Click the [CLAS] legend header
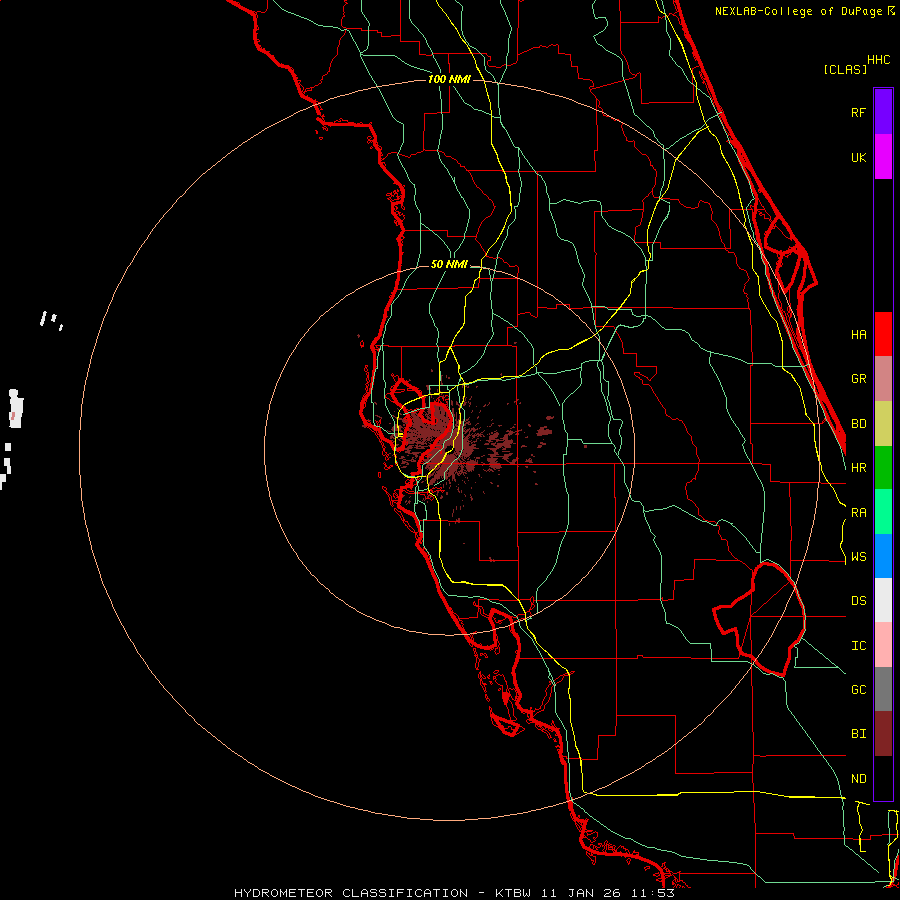This screenshot has width=900, height=900. point(845,70)
